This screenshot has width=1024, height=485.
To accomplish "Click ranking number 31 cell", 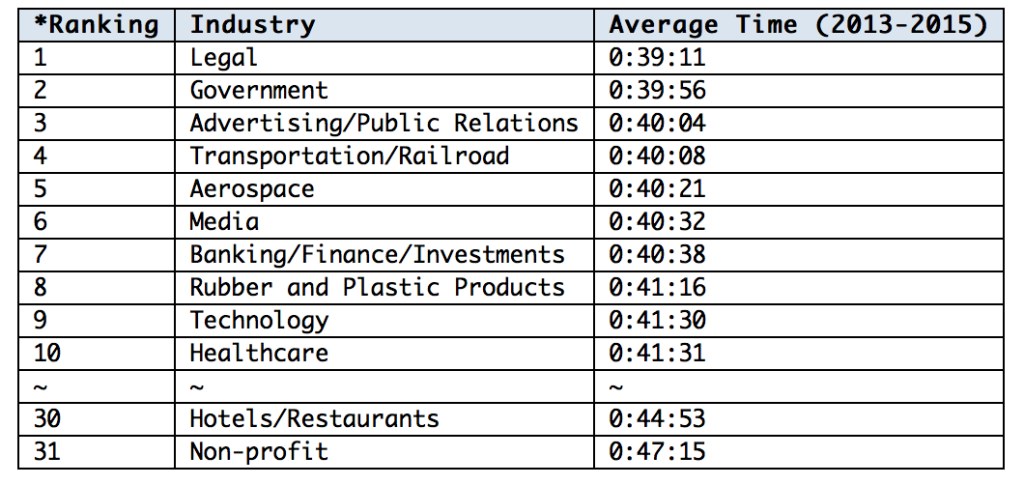I will pyautogui.click(x=49, y=452).
